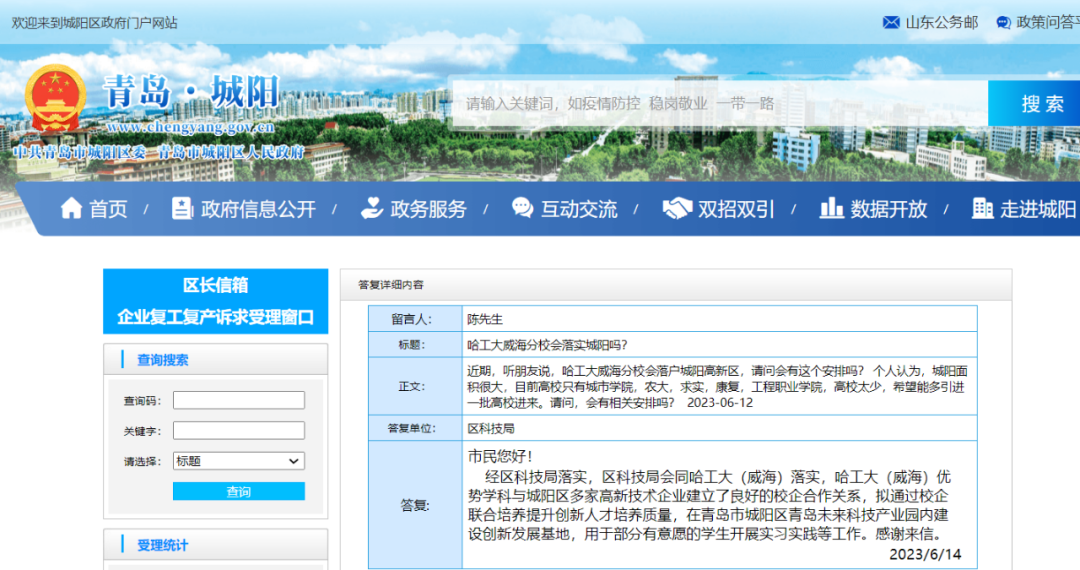
Task: Click the 搜索 button
Action: 1036,103
